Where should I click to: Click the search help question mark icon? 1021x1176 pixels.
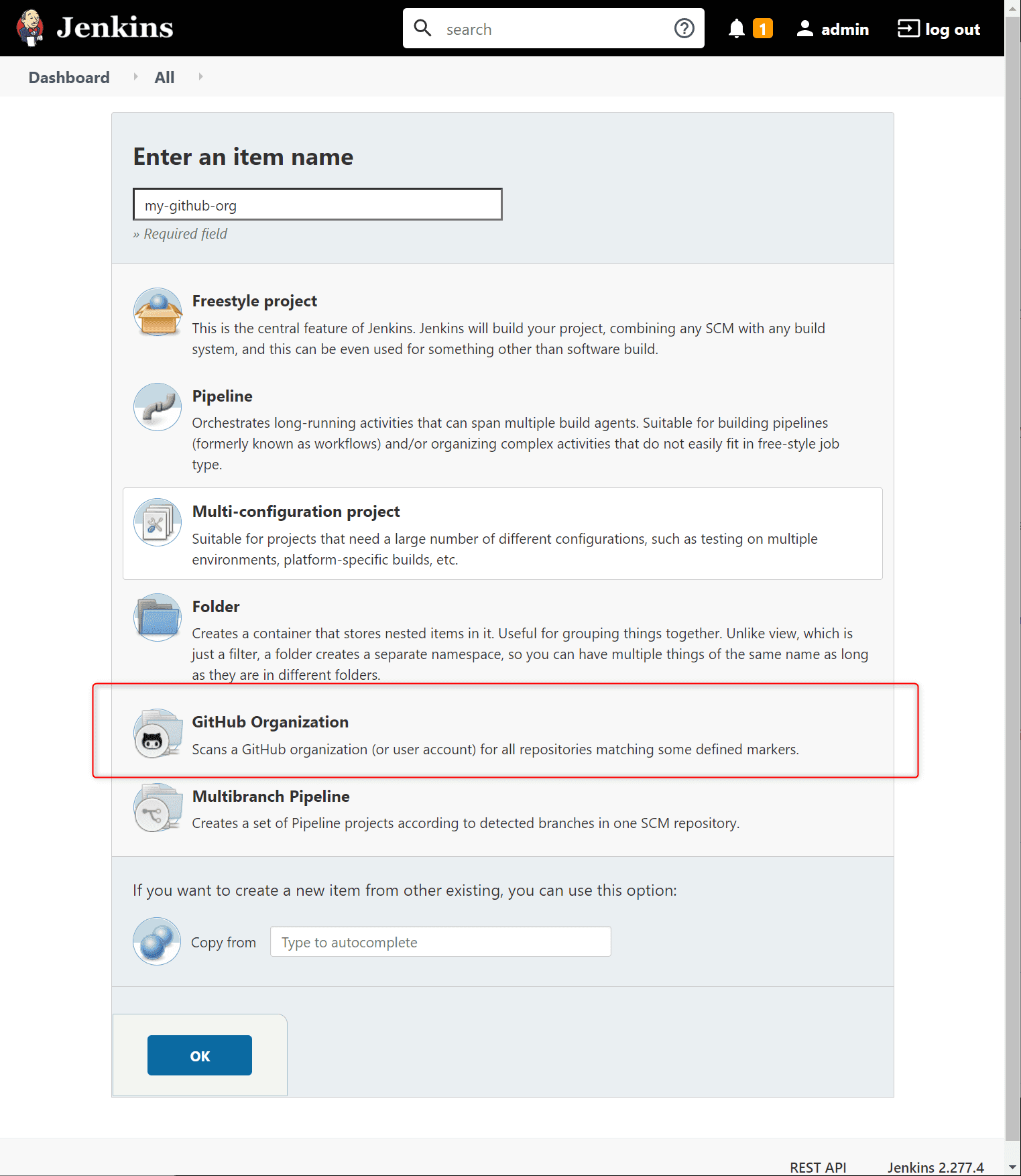pos(684,28)
